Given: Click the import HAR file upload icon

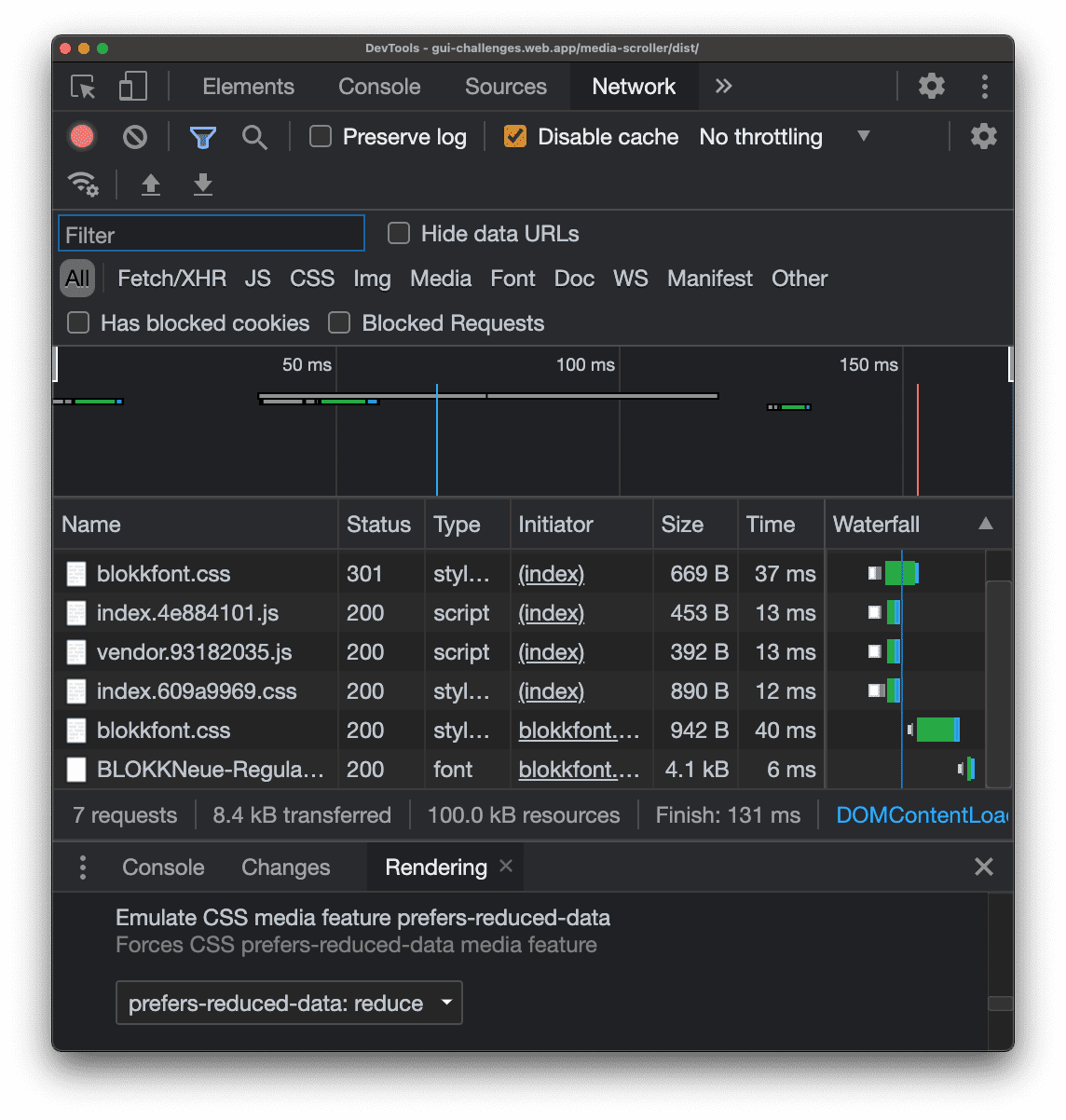Looking at the screenshot, I should point(151,184).
